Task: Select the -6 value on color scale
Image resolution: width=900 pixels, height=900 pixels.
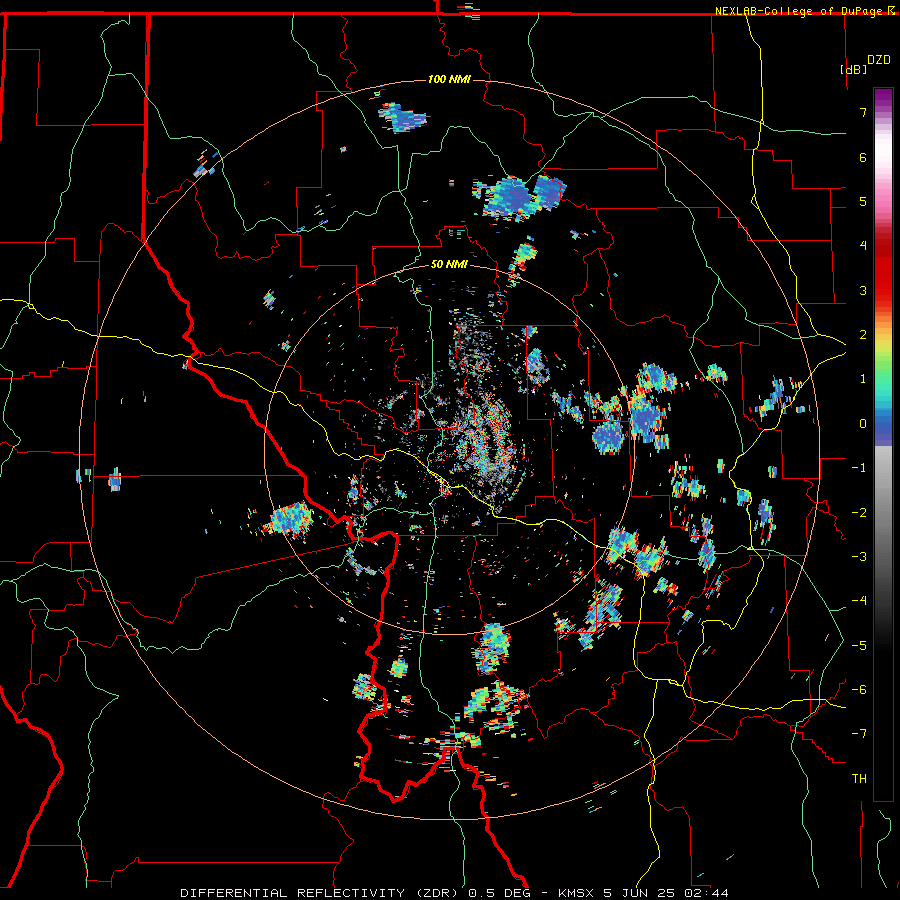Action: tap(859, 690)
